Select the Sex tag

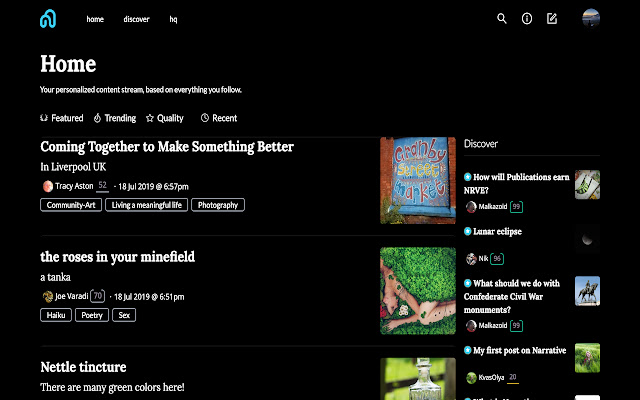124,315
